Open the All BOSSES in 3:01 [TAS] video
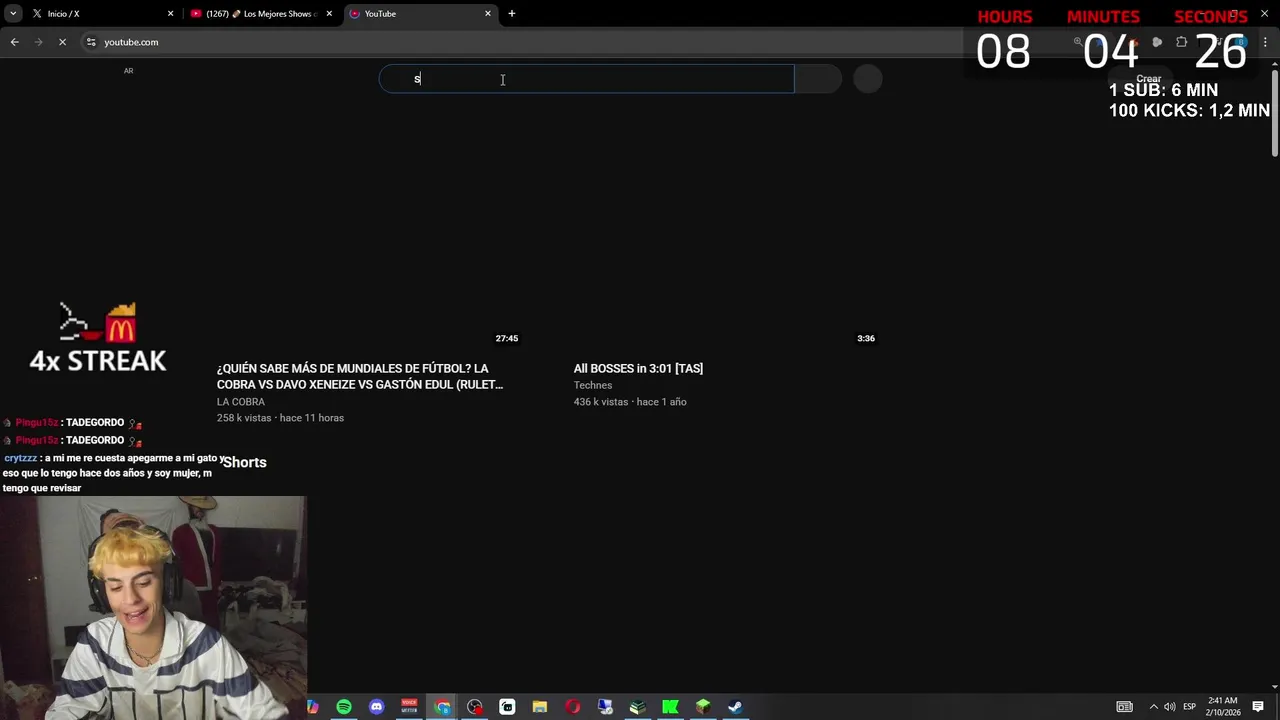1280x720 pixels. pyautogui.click(x=638, y=369)
